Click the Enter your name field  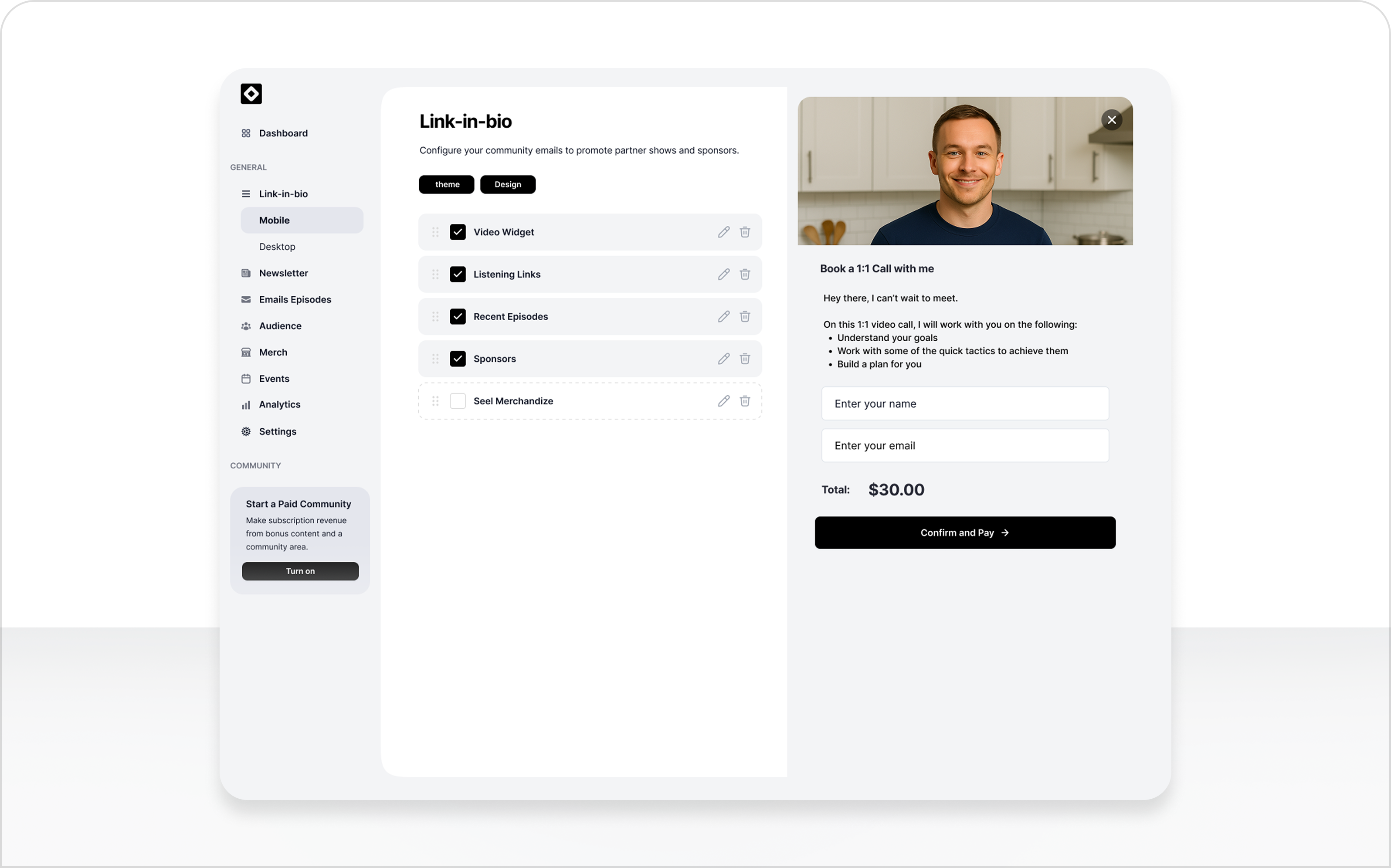click(x=965, y=403)
